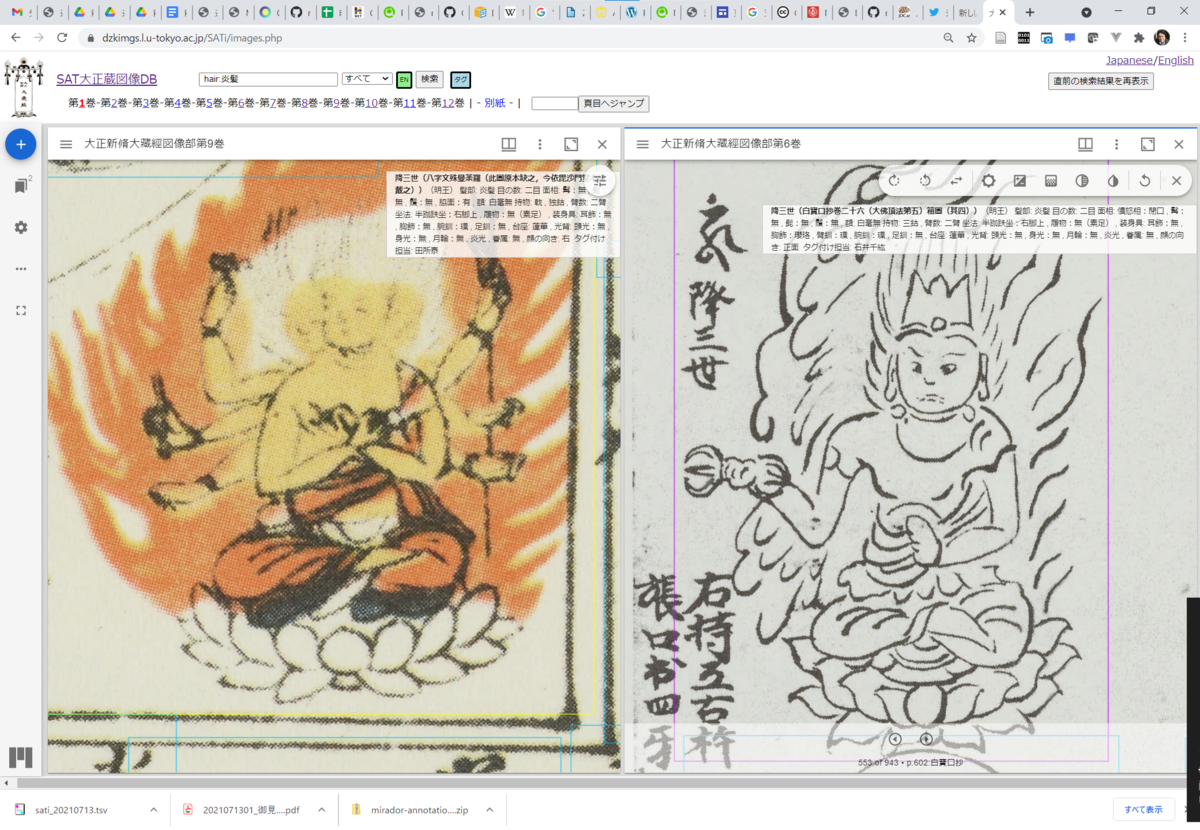Image resolution: width=1200 pixels, height=830 pixels.
Task: Expand options for 2021071301 pdf download
Action: click(322, 810)
